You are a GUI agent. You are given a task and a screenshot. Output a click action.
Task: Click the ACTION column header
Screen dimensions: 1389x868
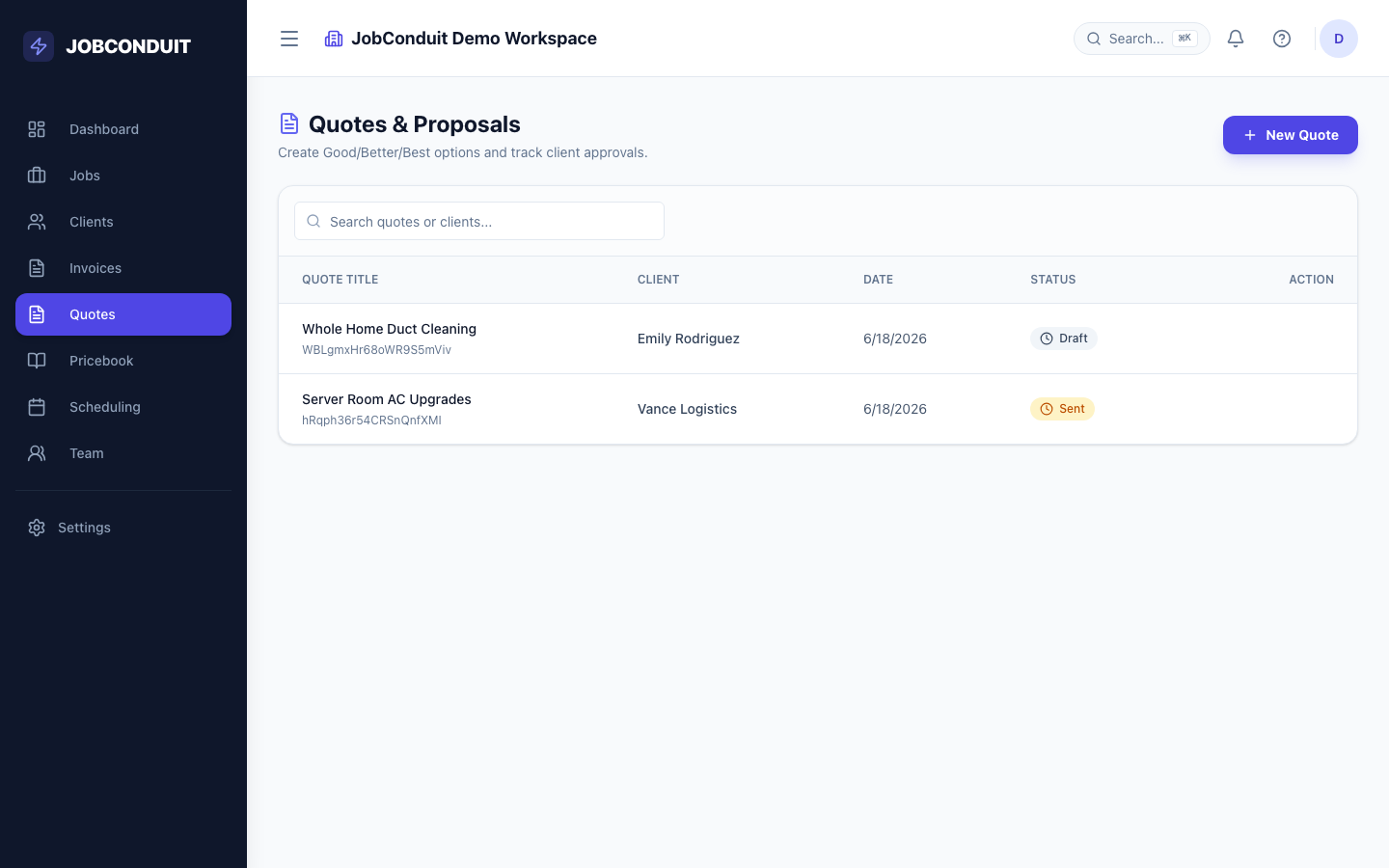tap(1311, 280)
